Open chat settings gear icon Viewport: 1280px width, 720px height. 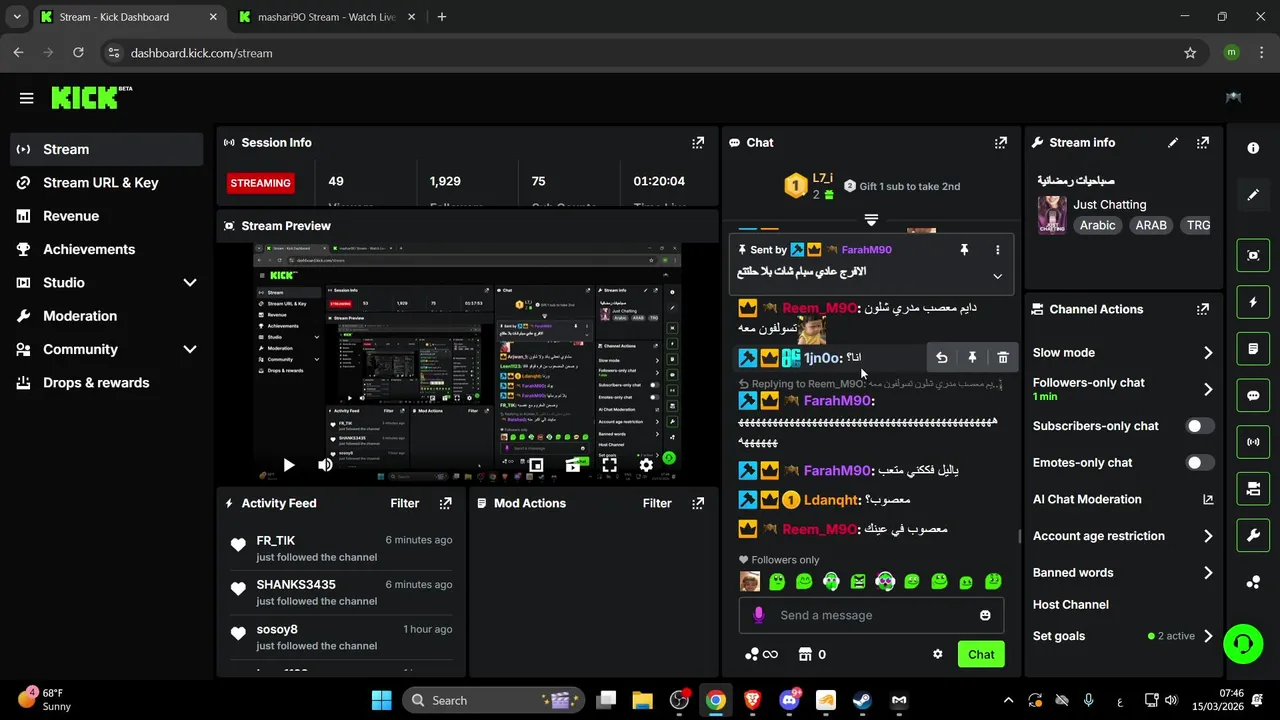tap(938, 654)
